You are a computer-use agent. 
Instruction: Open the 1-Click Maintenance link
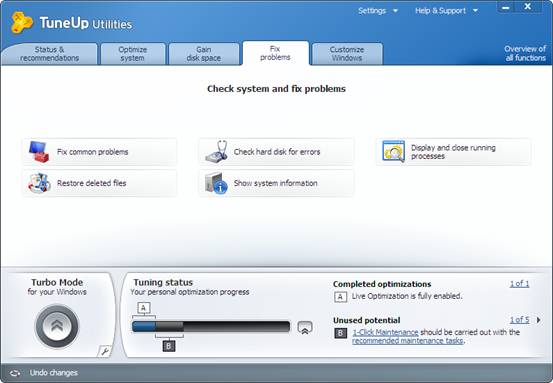[385, 332]
